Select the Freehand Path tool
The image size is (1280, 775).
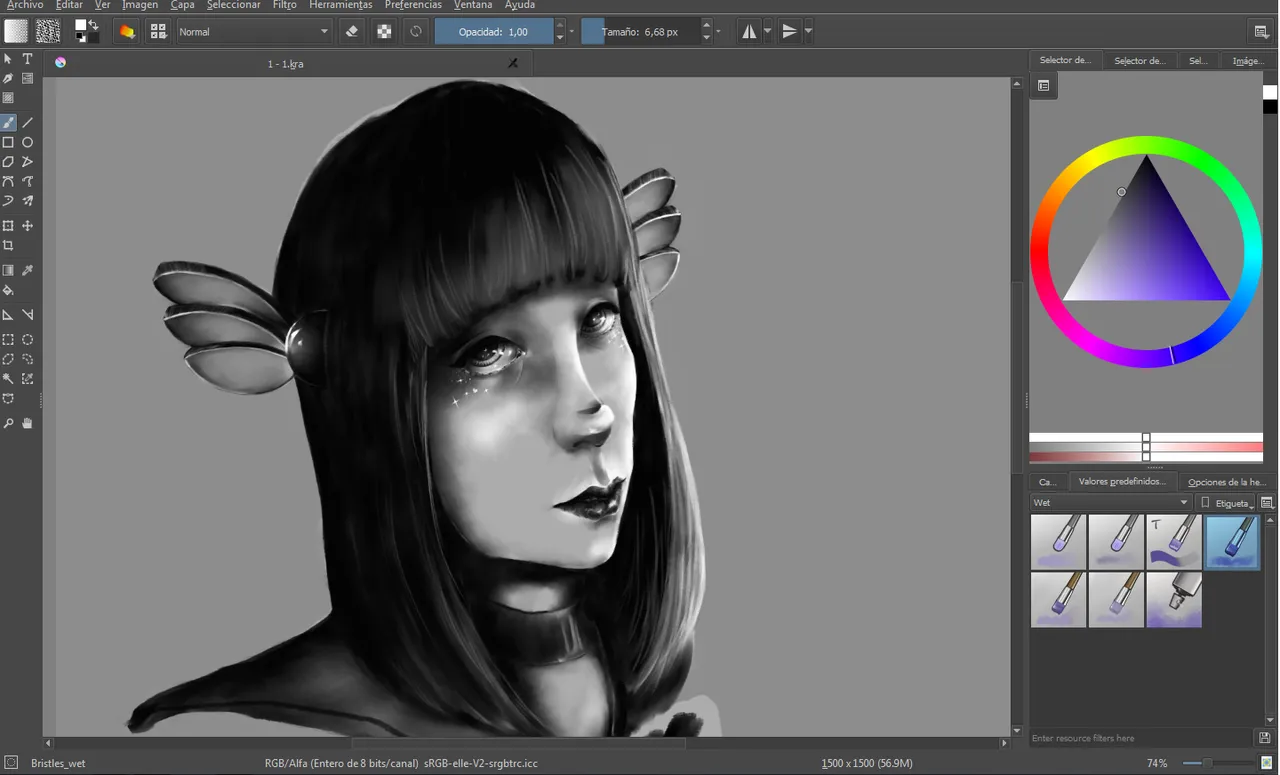pyautogui.click(x=28, y=181)
